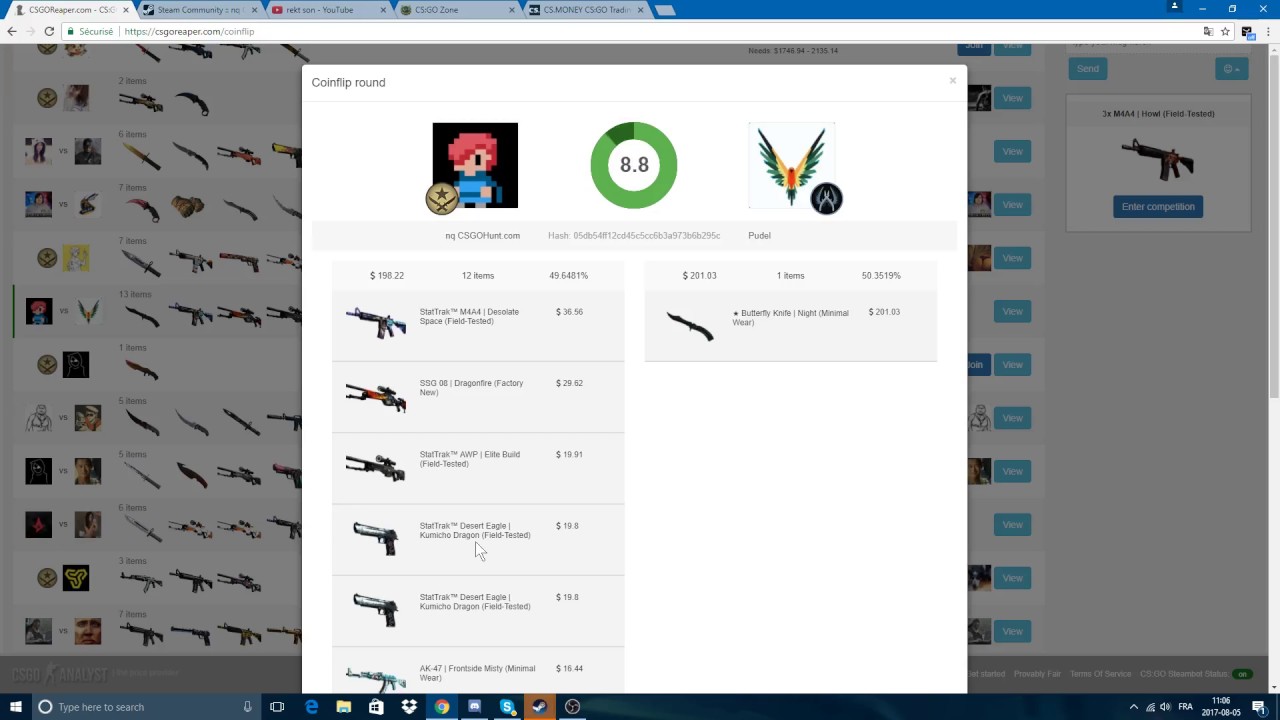Bookmark this page with the star

tap(1225, 31)
